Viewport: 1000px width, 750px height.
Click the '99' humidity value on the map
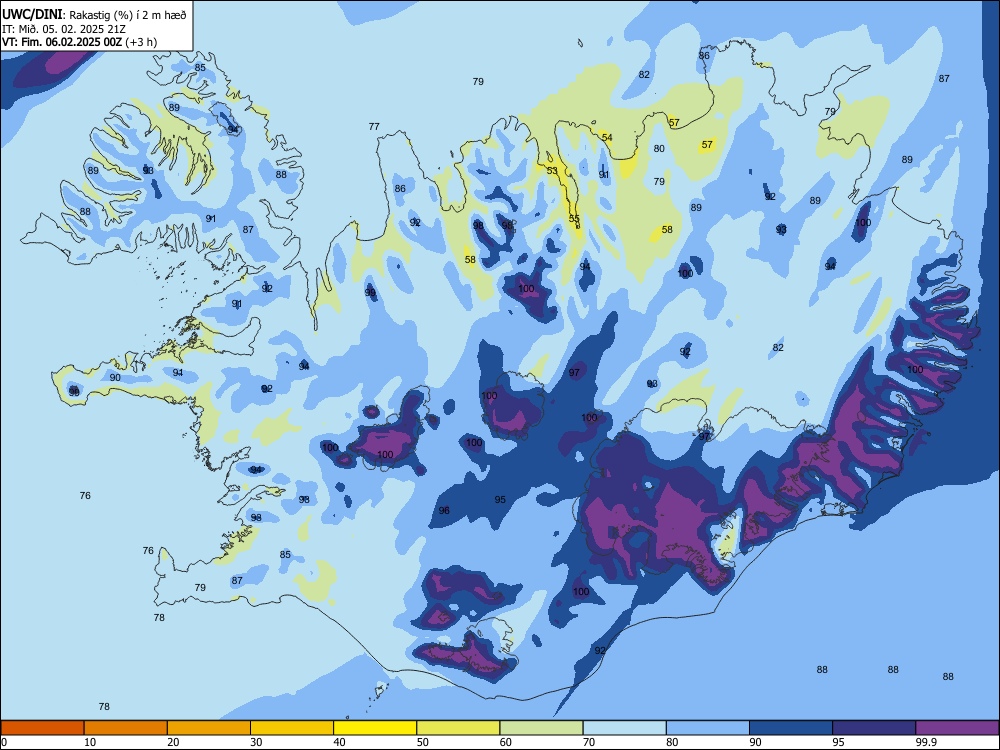[x=370, y=293]
